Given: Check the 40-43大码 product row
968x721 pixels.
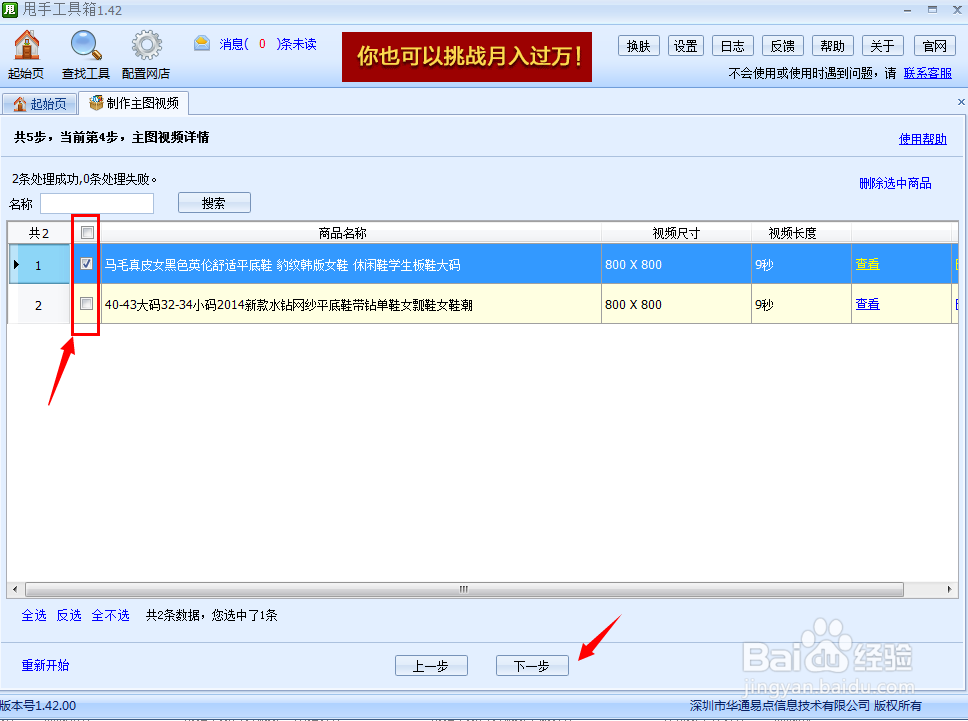Looking at the screenshot, I should click(87, 303).
